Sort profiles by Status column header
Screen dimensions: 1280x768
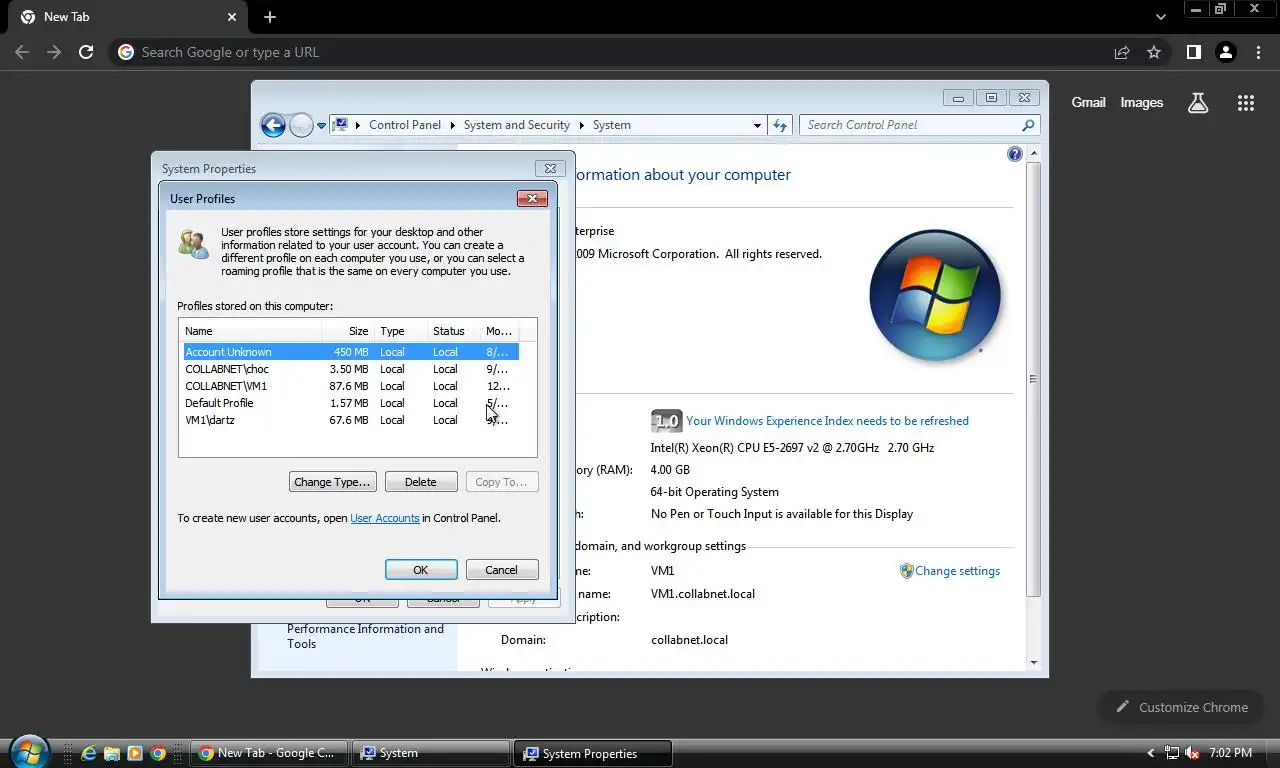(453, 331)
